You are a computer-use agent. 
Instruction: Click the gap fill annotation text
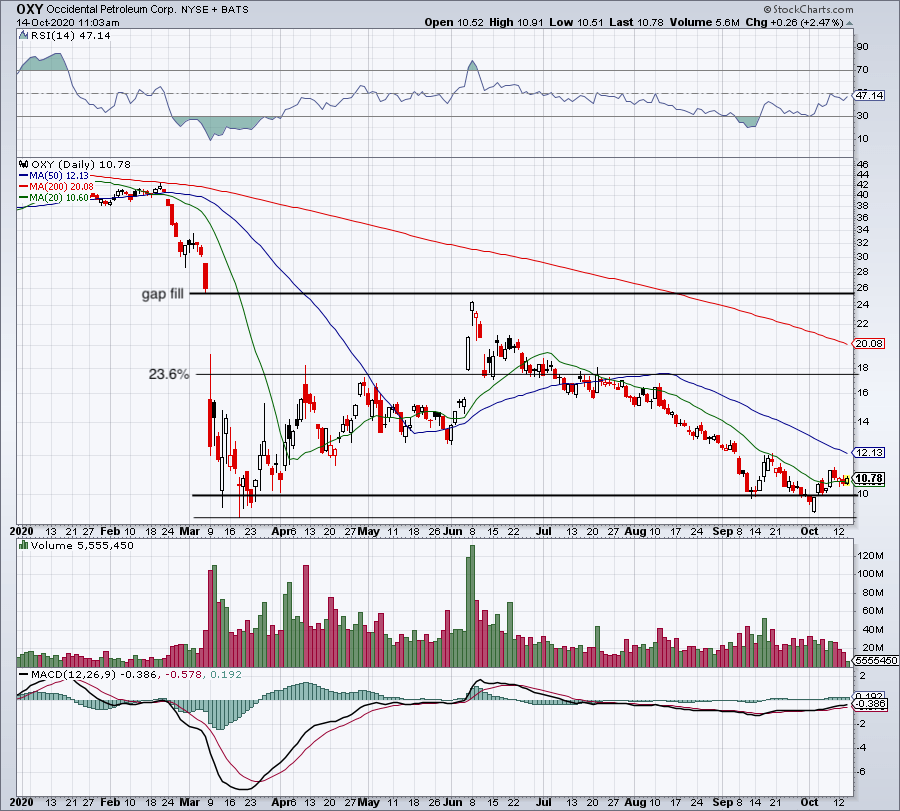coord(163,293)
